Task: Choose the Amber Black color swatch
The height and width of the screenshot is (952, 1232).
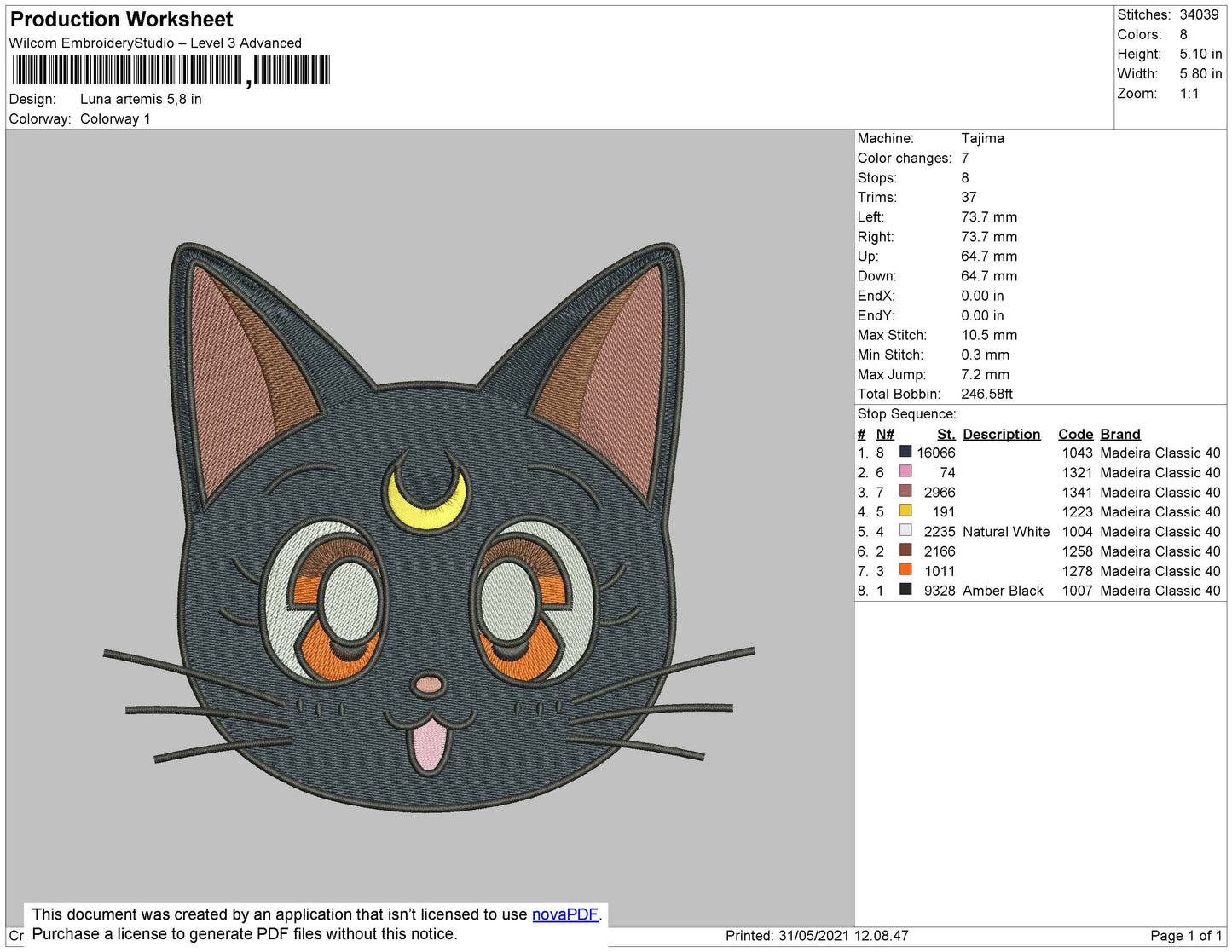Action: point(905,590)
